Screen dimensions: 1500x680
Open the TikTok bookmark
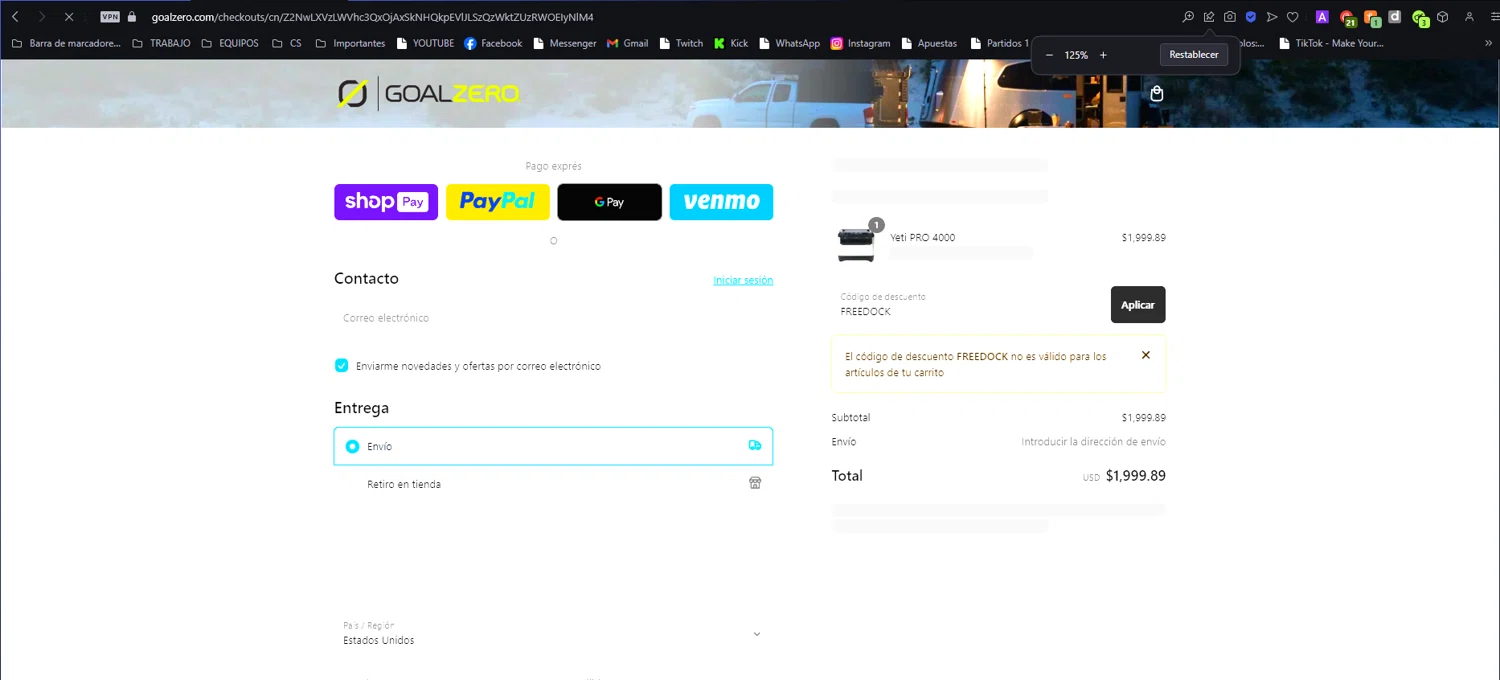[1331, 43]
